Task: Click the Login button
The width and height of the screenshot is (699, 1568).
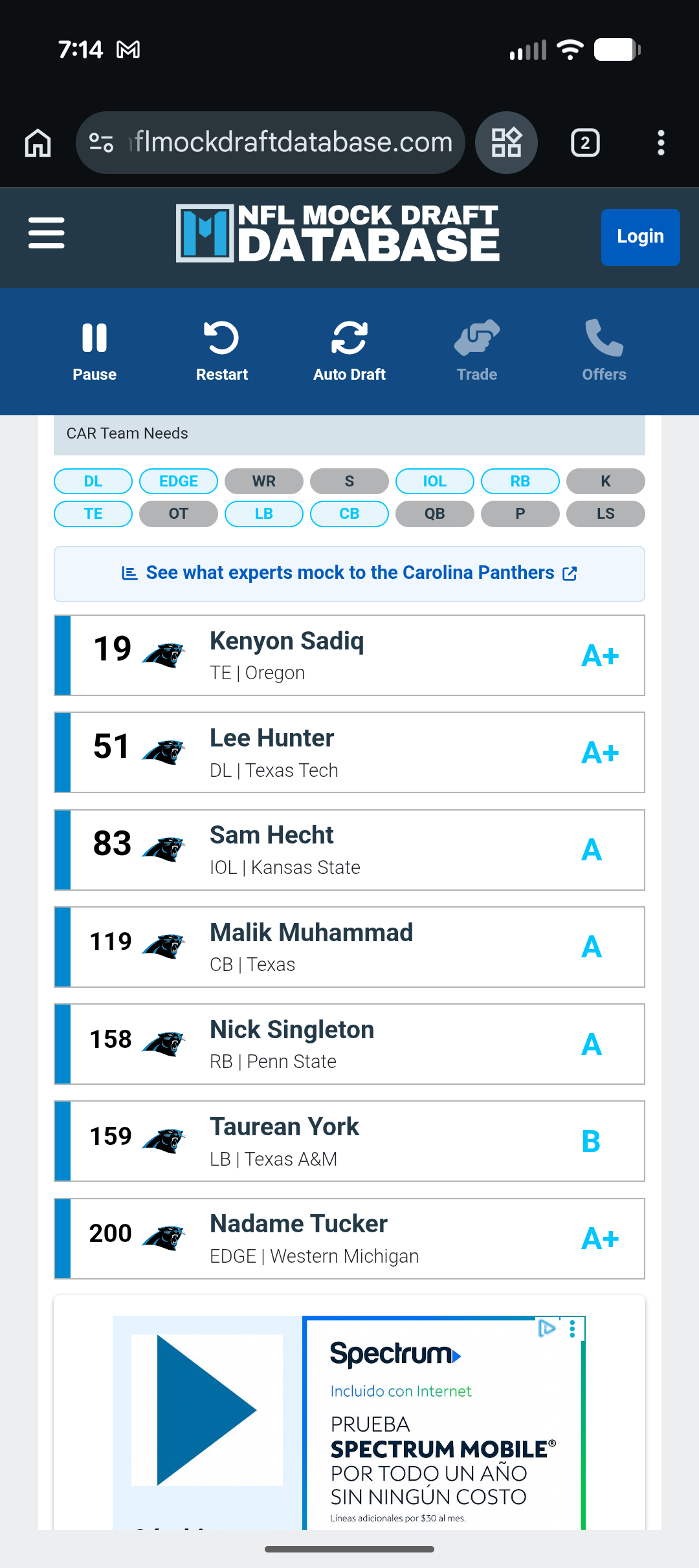Action: pos(640,237)
